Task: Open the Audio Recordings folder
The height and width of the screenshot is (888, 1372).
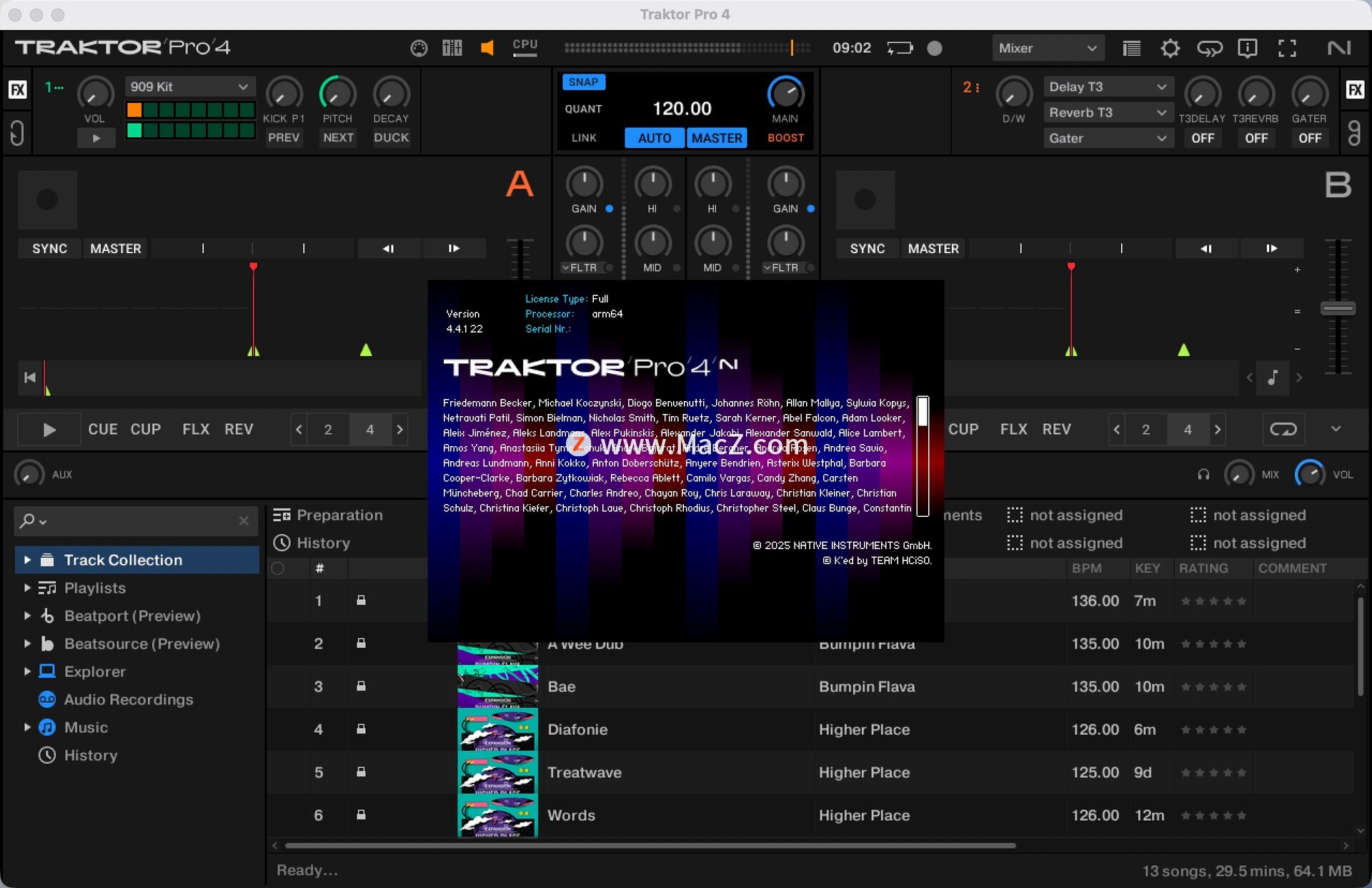Action: tap(128, 699)
